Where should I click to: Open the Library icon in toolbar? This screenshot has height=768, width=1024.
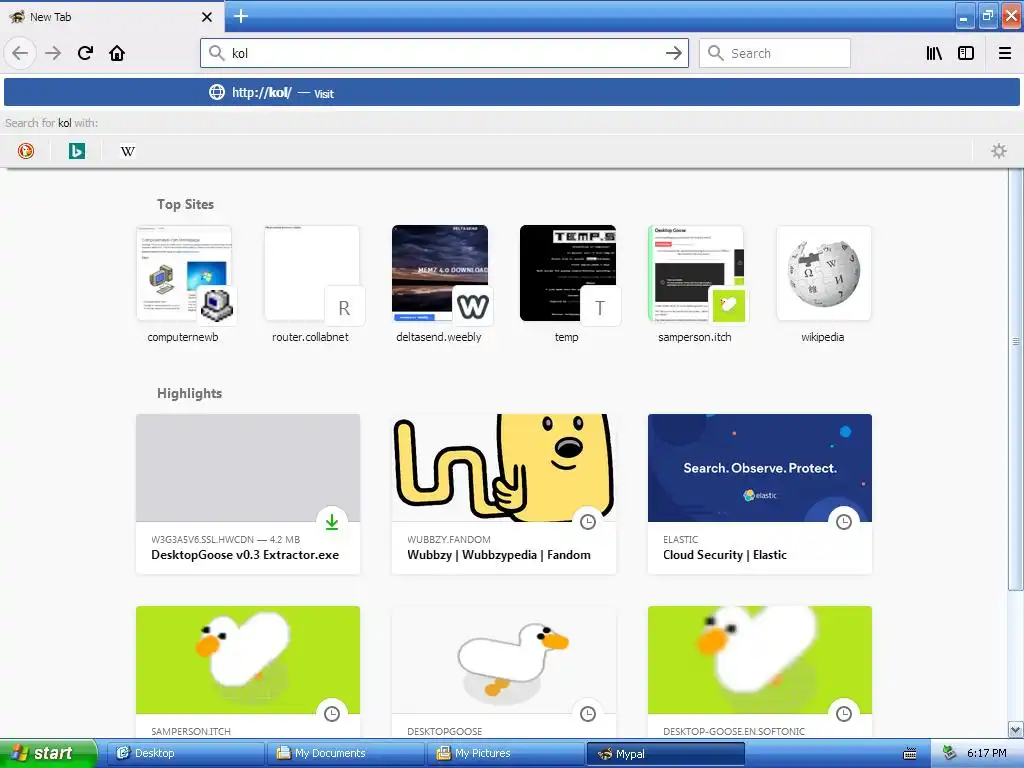point(934,53)
